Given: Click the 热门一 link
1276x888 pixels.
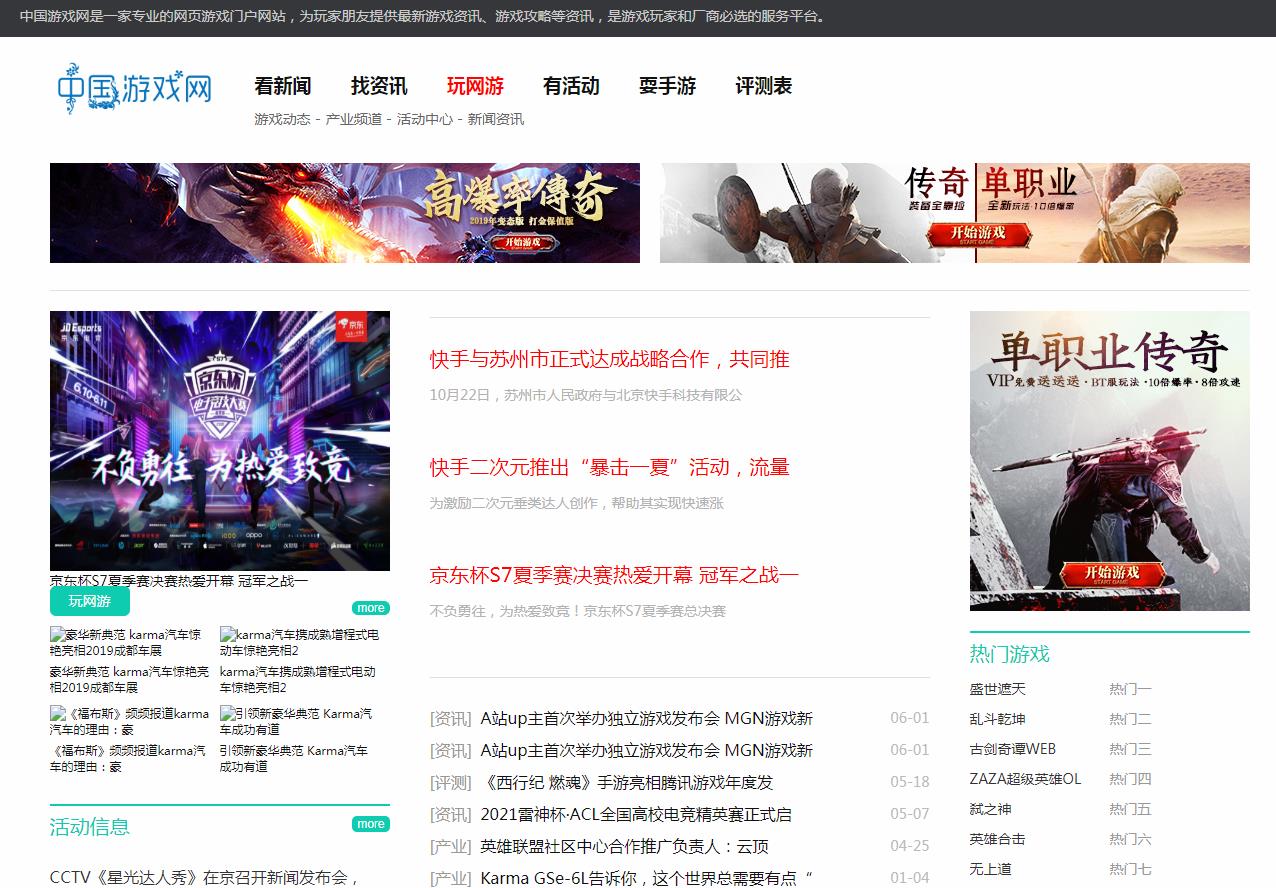Looking at the screenshot, I should tap(1131, 689).
